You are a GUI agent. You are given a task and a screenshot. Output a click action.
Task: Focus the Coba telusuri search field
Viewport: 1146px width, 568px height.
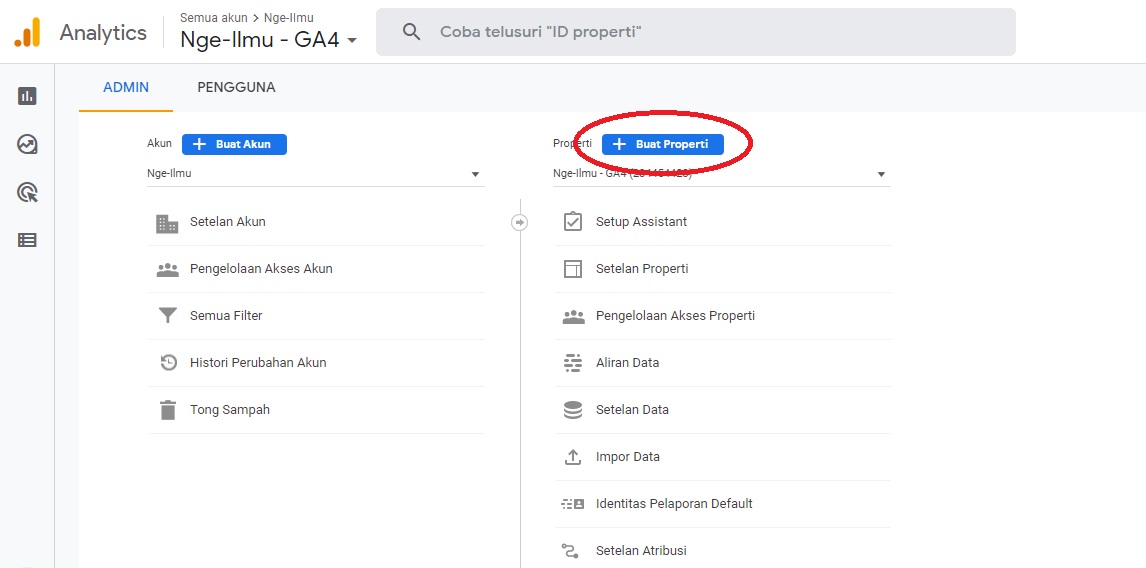[x=696, y=32]
